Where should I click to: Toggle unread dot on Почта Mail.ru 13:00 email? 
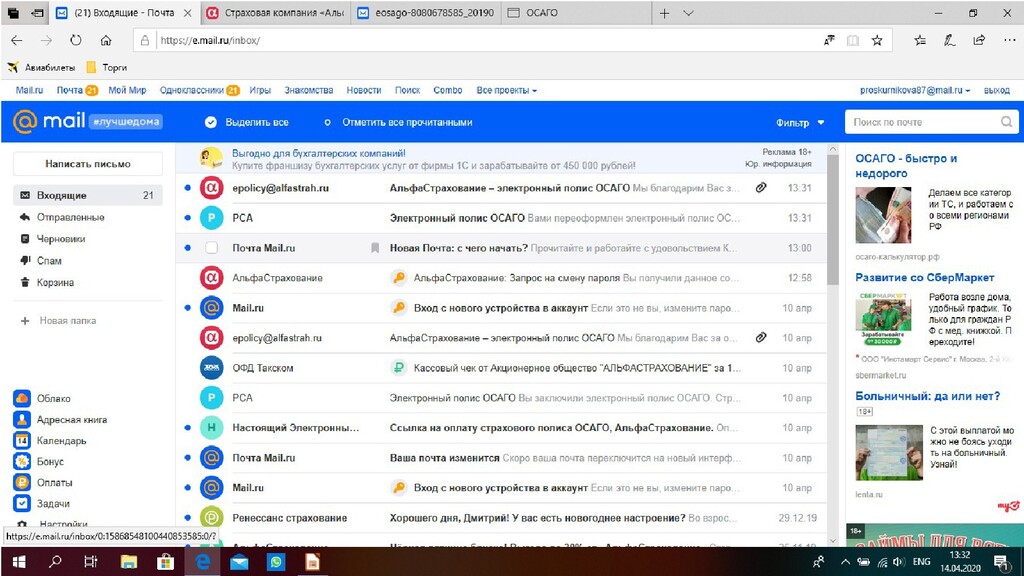(x=187, y=248)
